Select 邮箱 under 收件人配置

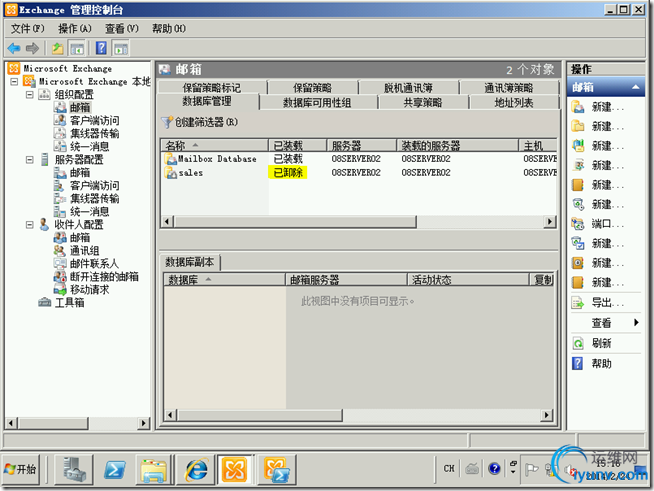click(x=80, y=238)
